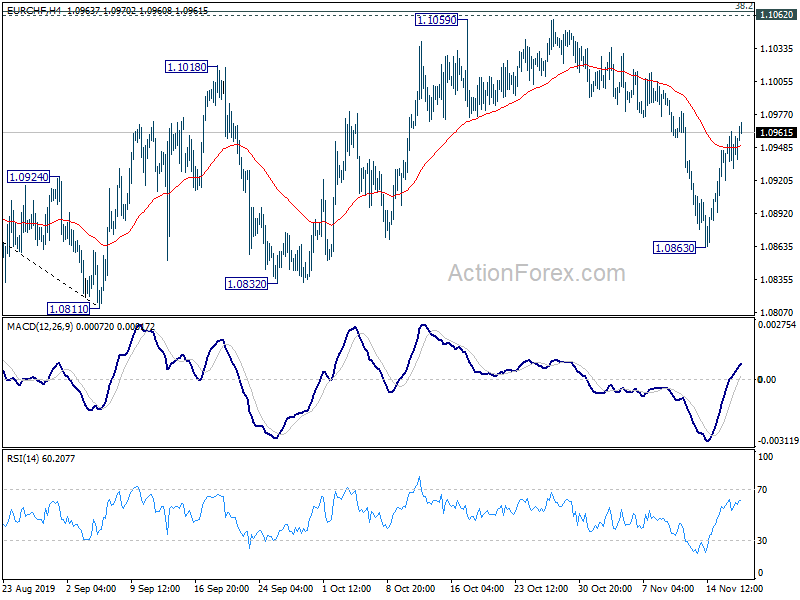Click the 23 Aug 2019 date label
800x600 pixels.
click(x=28, y=589)
